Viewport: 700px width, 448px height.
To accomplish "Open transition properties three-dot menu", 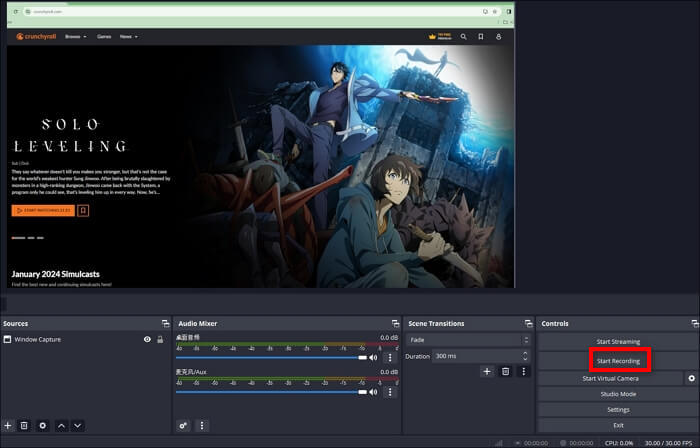I will click(x=524, y=371).
